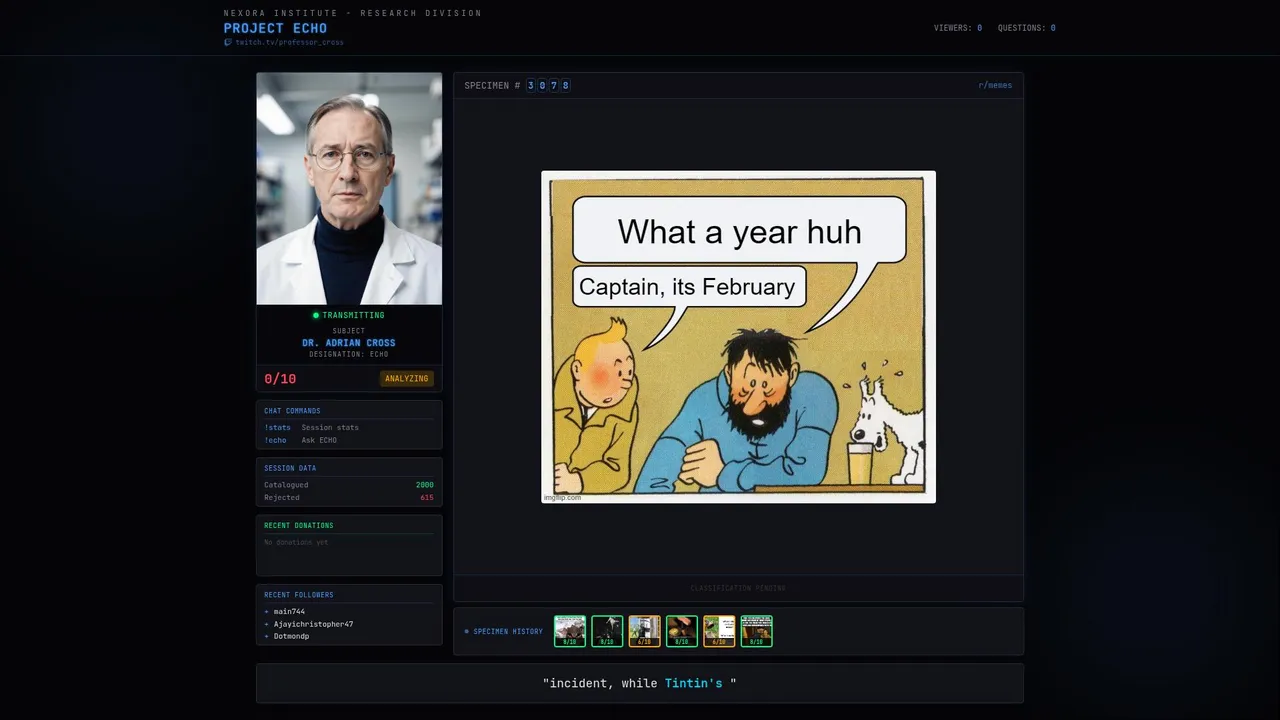Click the CLASSIFICATION PENDING status text
The image size is (1280, 720).
[738, 588]
